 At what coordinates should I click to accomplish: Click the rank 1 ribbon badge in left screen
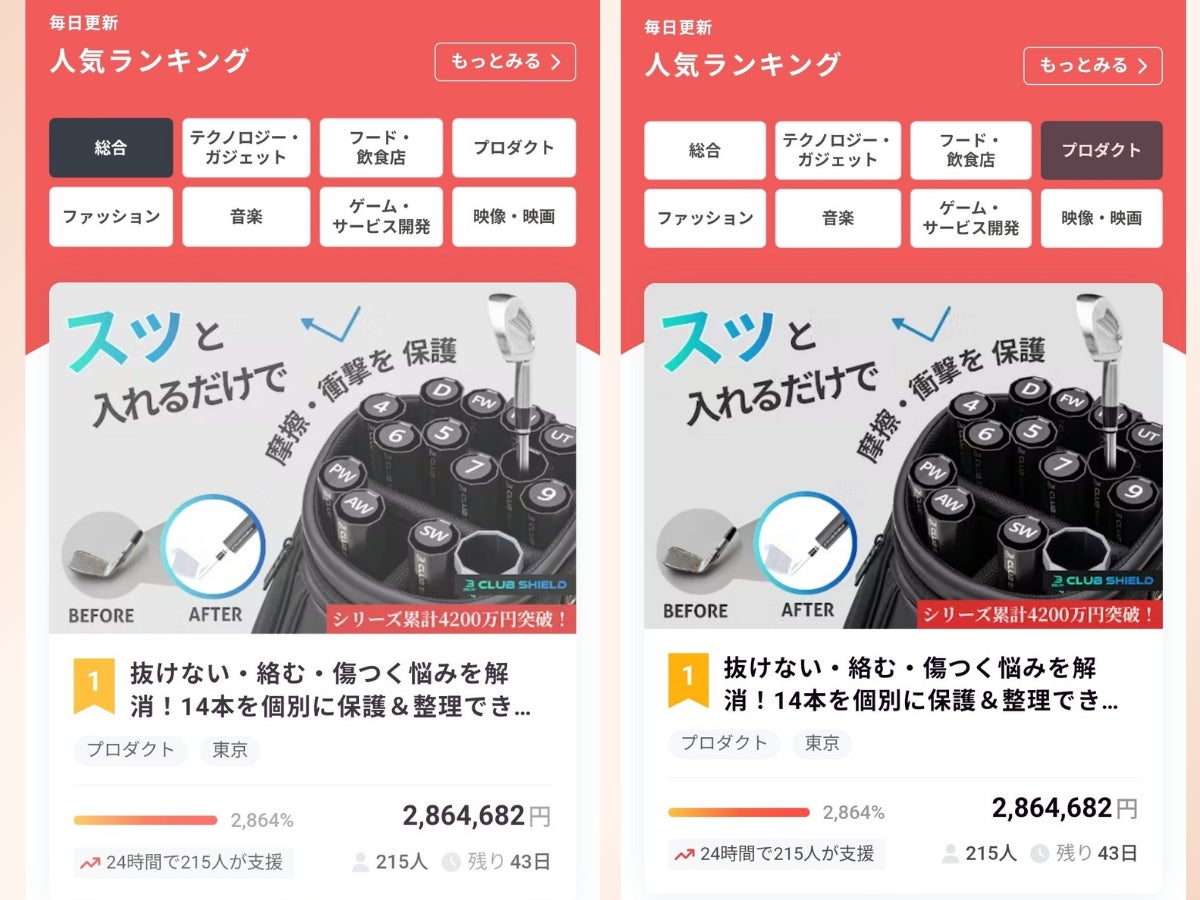(94, 683)
